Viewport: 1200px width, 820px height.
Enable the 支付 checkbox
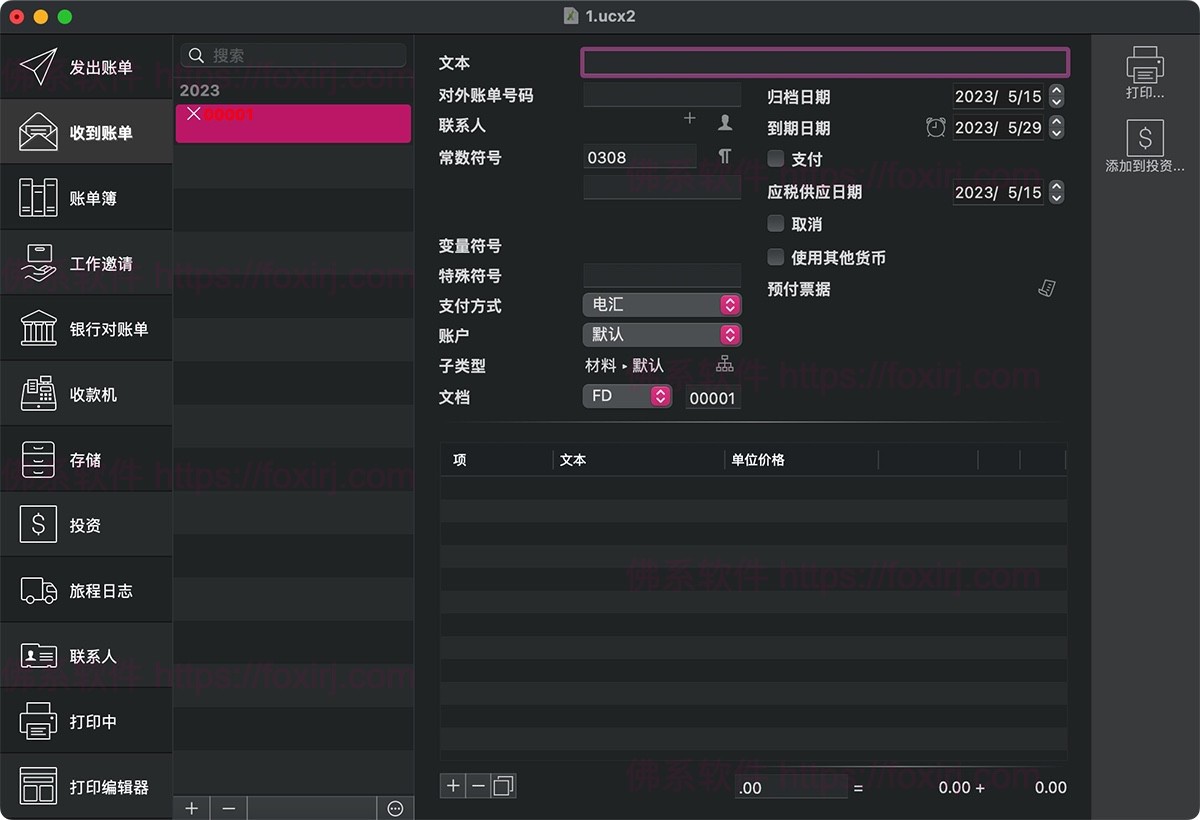coord(776,158)
